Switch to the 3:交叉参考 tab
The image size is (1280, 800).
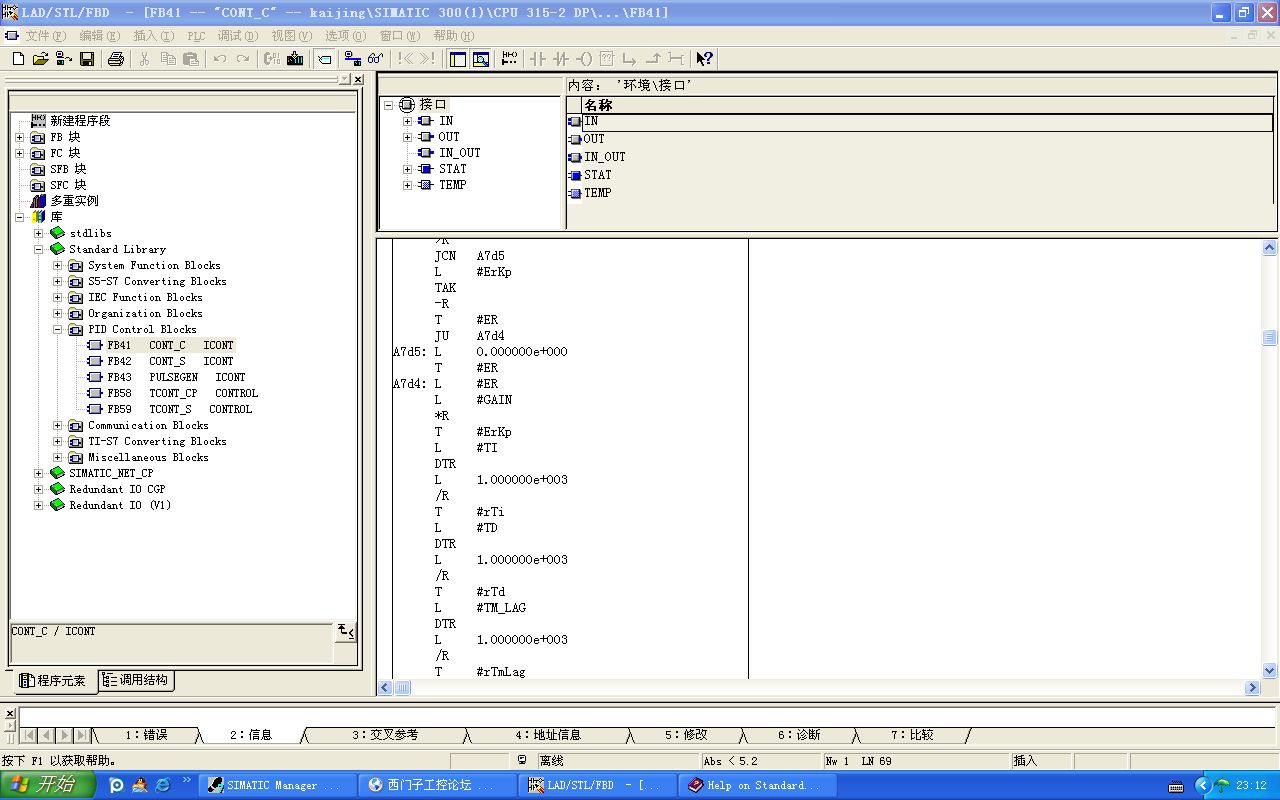click(384, 735)
